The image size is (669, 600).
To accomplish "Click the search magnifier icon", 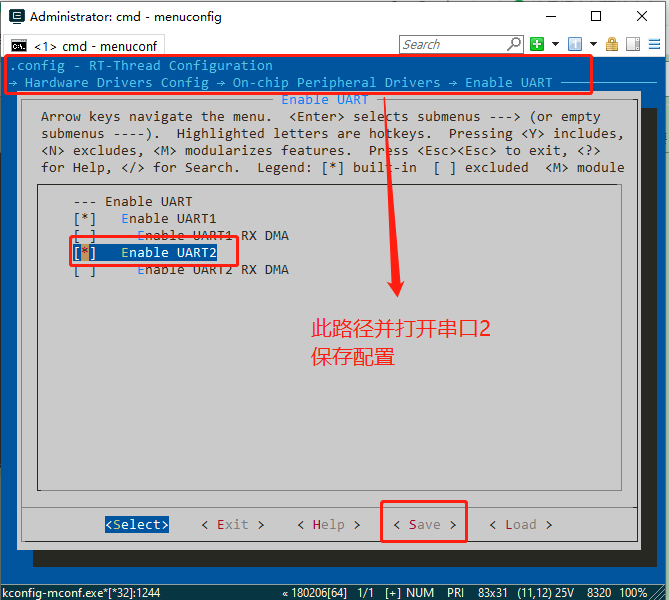I will (x=514, y=44).
